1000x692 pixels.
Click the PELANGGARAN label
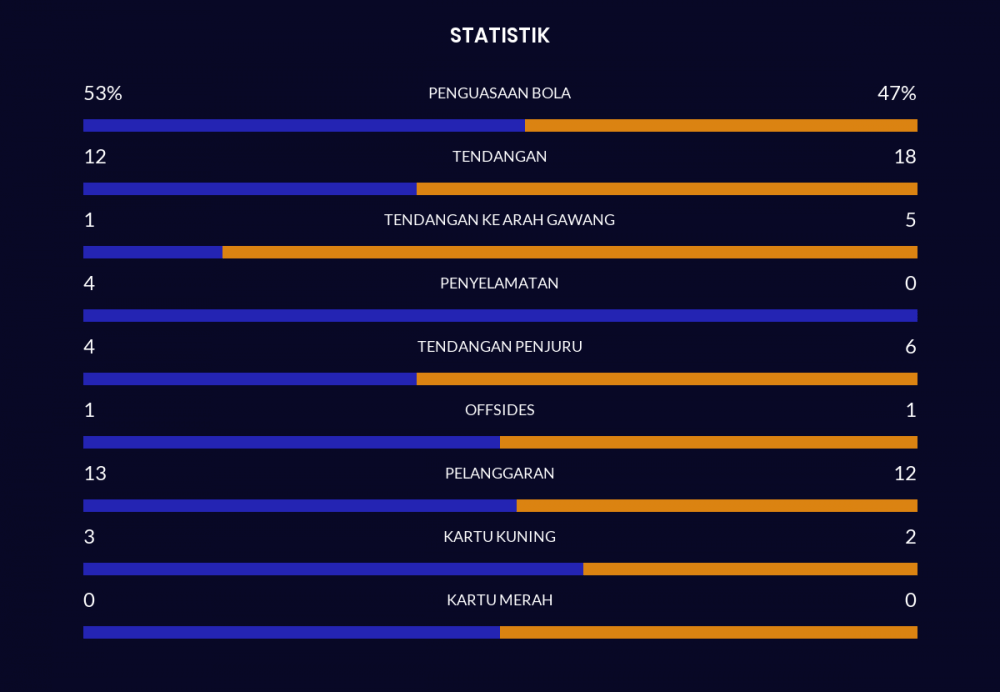click(499, 473)
